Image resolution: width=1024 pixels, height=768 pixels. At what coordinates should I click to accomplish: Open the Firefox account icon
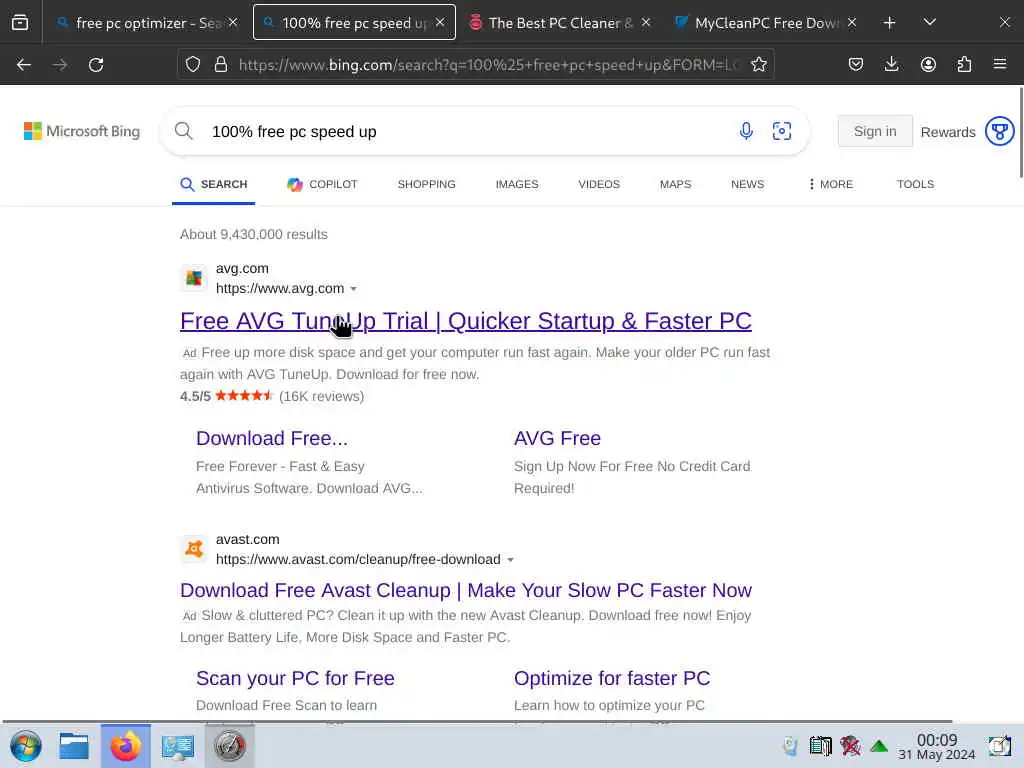(x=928, y=65)
